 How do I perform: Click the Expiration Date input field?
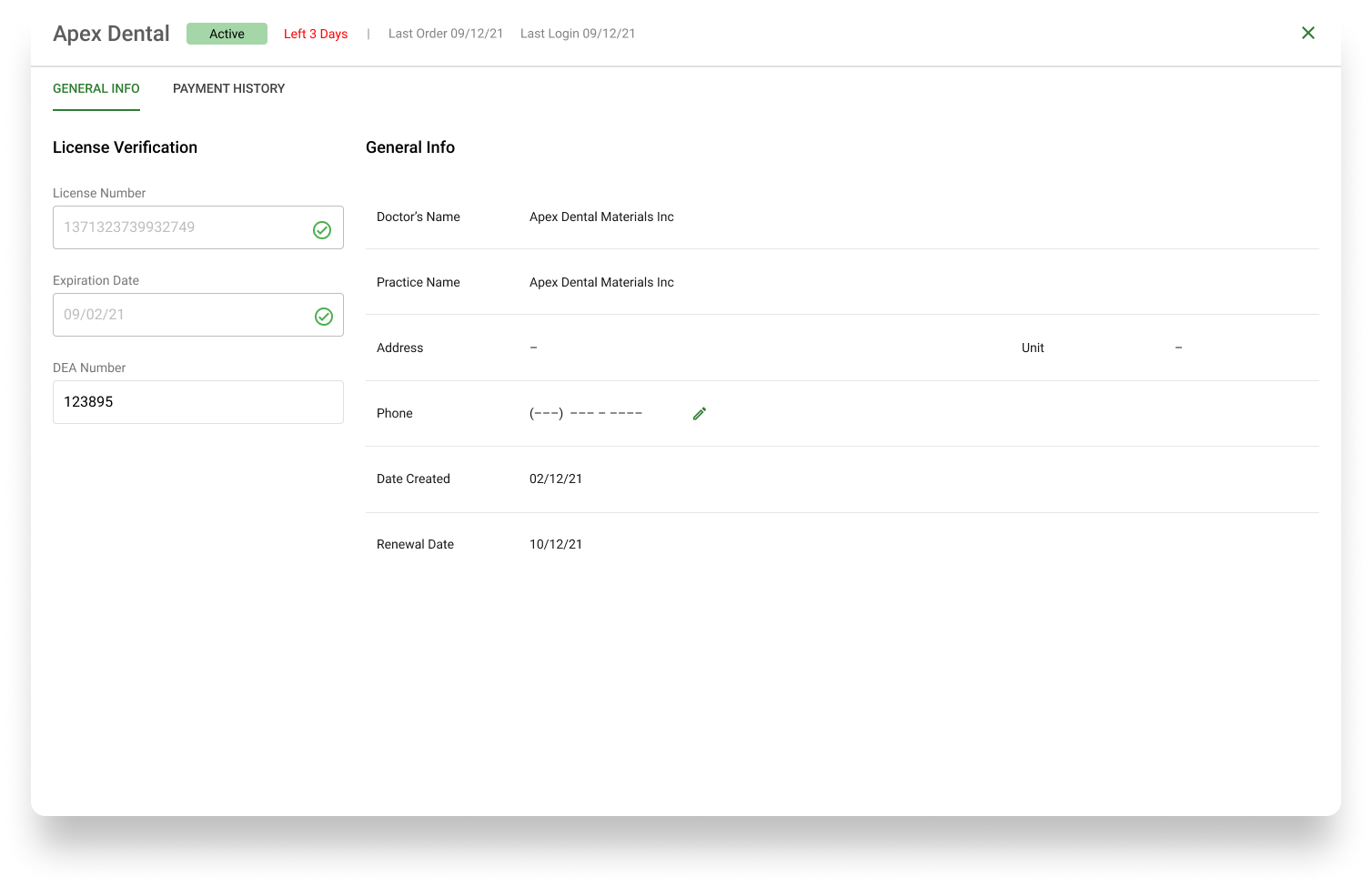[198, 315]
